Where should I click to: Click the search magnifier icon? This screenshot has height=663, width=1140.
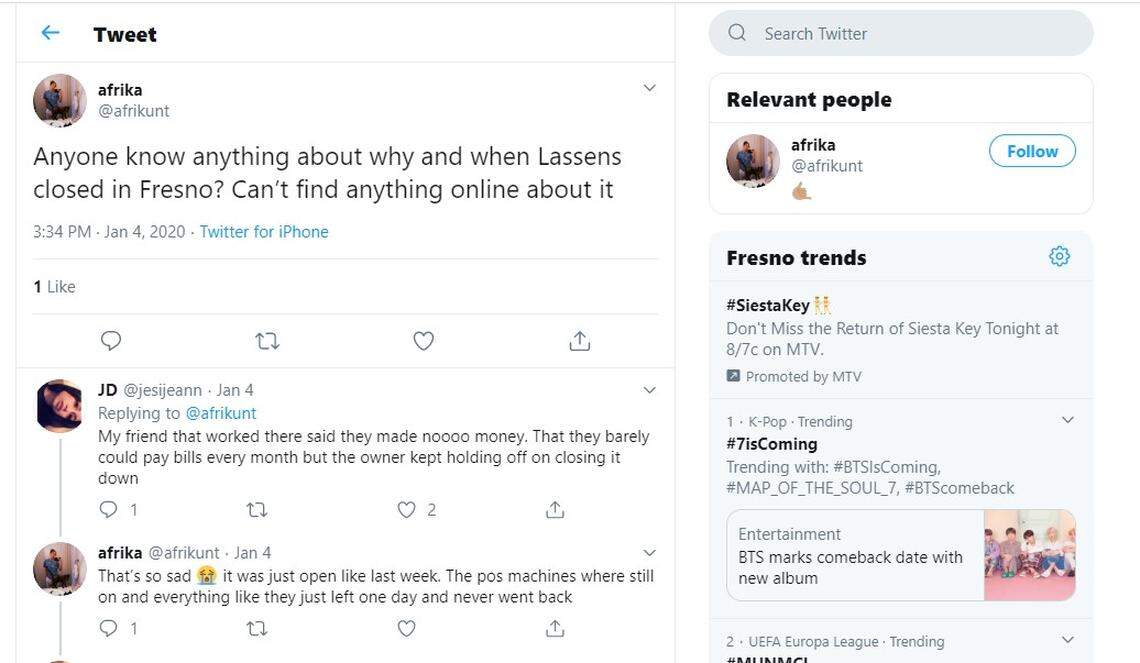click(736, 32)
